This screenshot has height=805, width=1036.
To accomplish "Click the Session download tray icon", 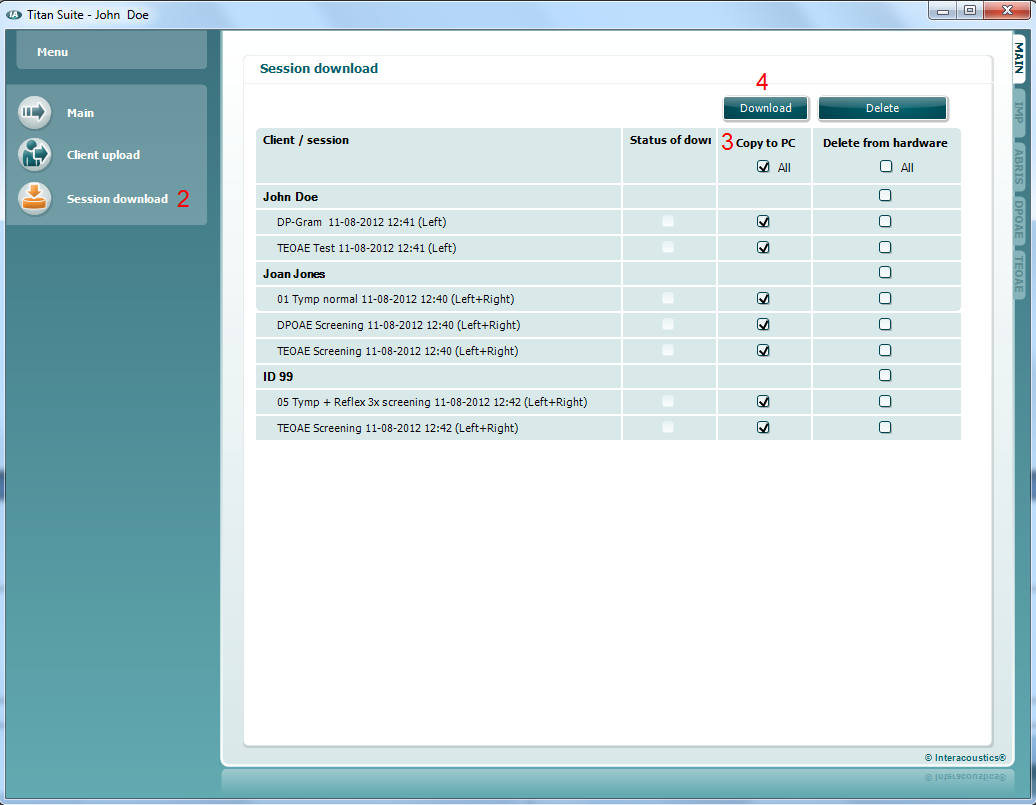I will 34,198.
